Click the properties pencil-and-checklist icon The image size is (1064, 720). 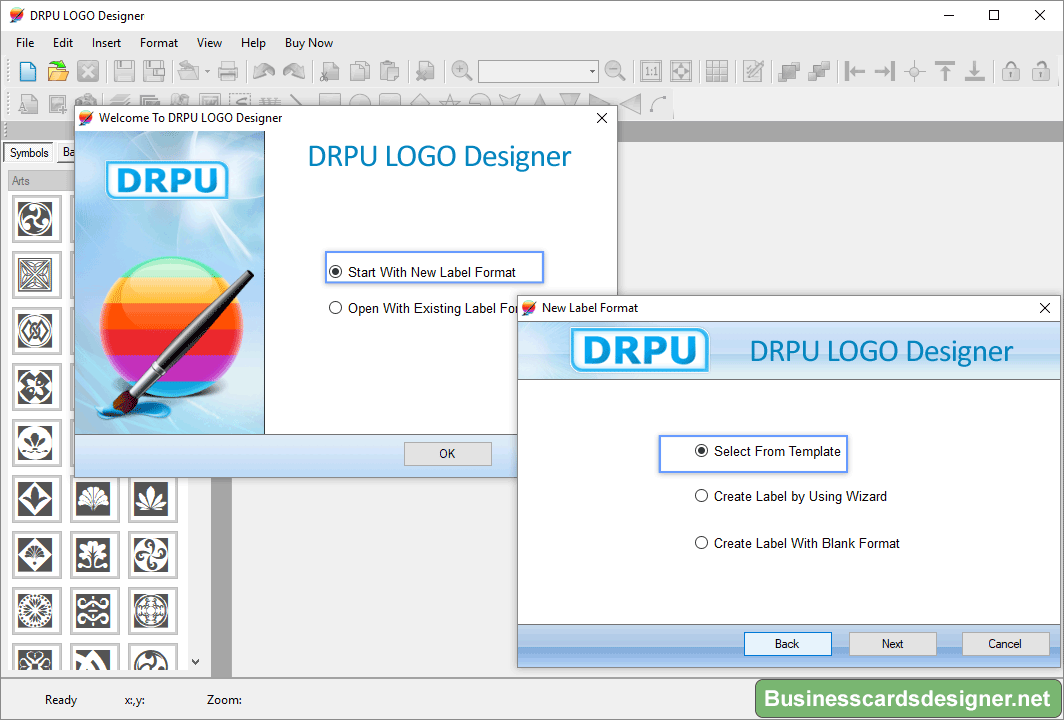pyautogui.click(x=753, y=71)
